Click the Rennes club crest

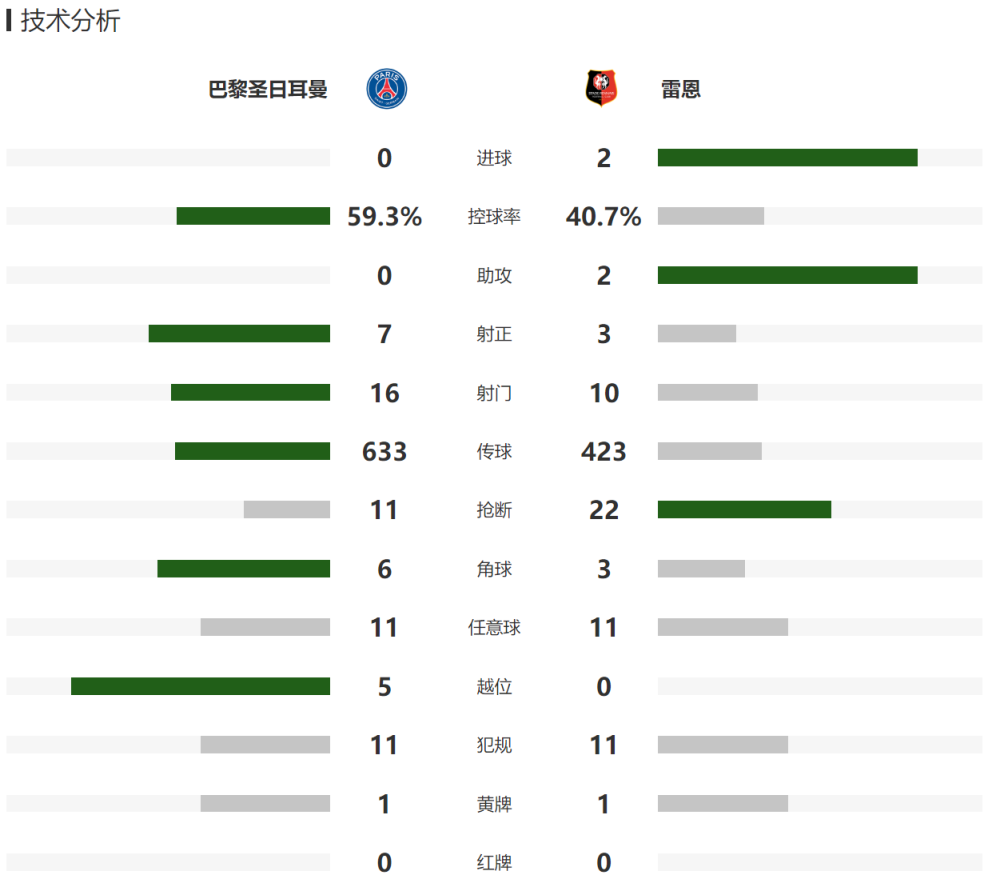coord(601,88)
